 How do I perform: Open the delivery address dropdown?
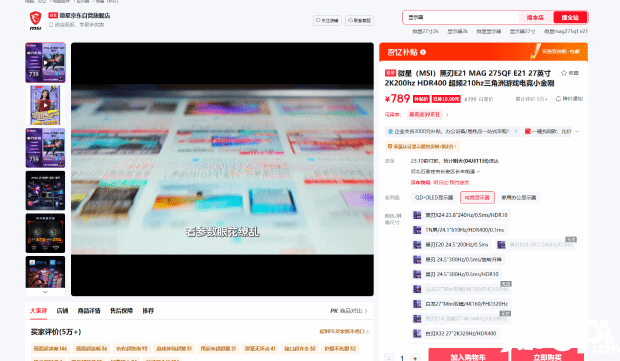[x=445, y=172]
